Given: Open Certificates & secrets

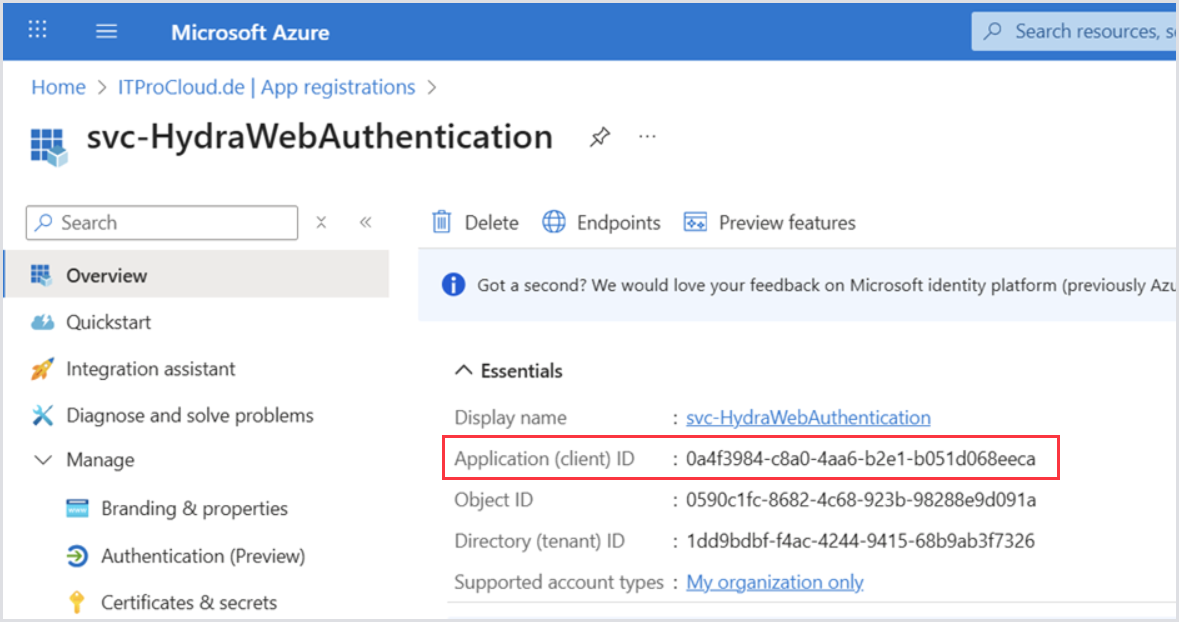Looking at the screenshot, I should click(x=188, y=602).
